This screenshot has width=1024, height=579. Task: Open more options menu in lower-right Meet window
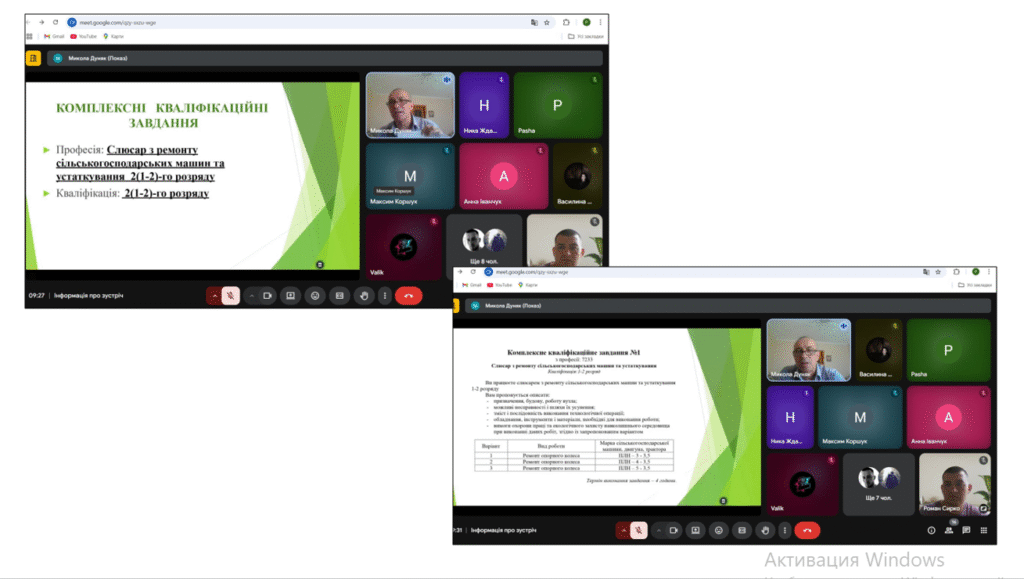(x=783, y=530)
